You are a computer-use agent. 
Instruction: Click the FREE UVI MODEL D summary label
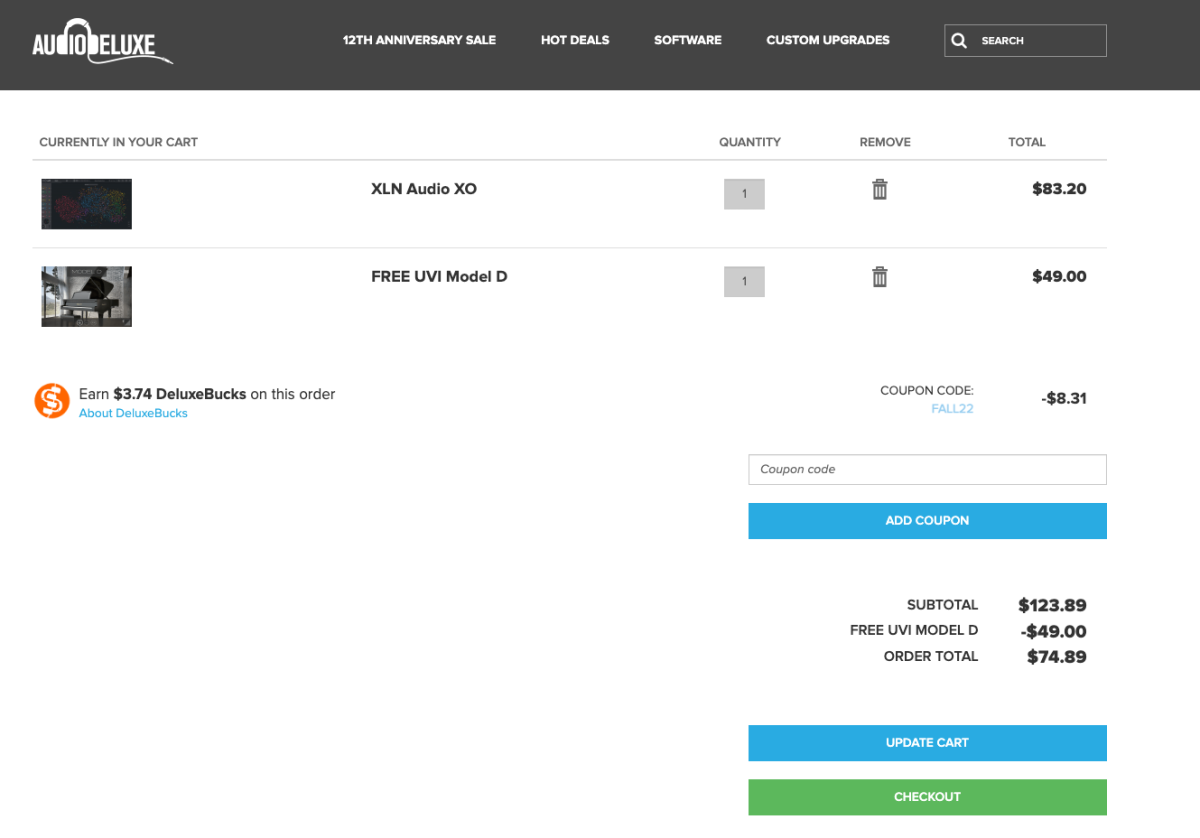click(x=914, y=630)
